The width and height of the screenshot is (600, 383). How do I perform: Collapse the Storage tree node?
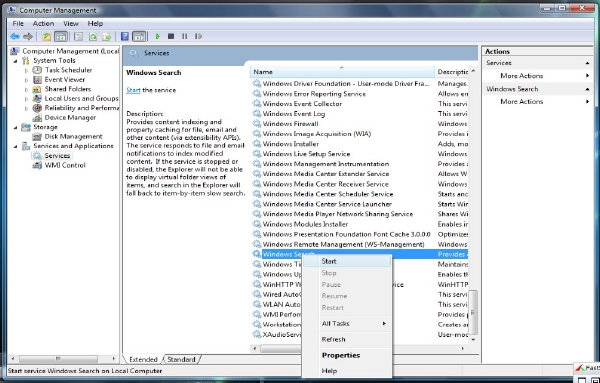pyautogui.click(x=16, y=127)
